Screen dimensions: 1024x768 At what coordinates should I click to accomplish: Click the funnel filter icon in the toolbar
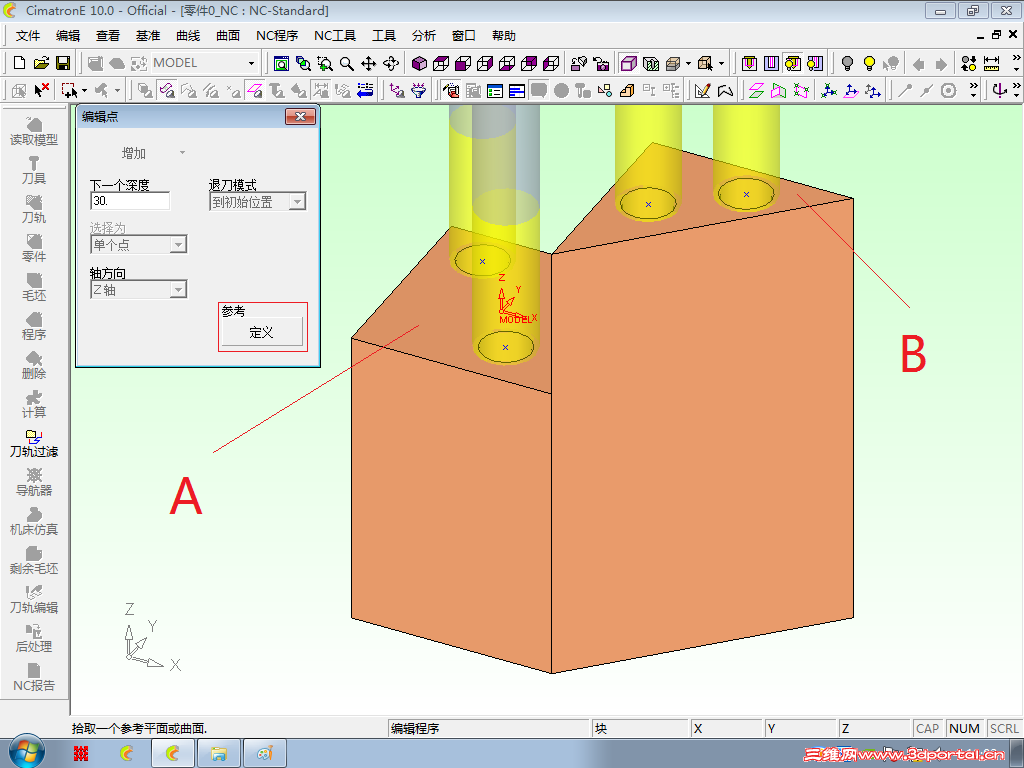click(x=419, y=90)
